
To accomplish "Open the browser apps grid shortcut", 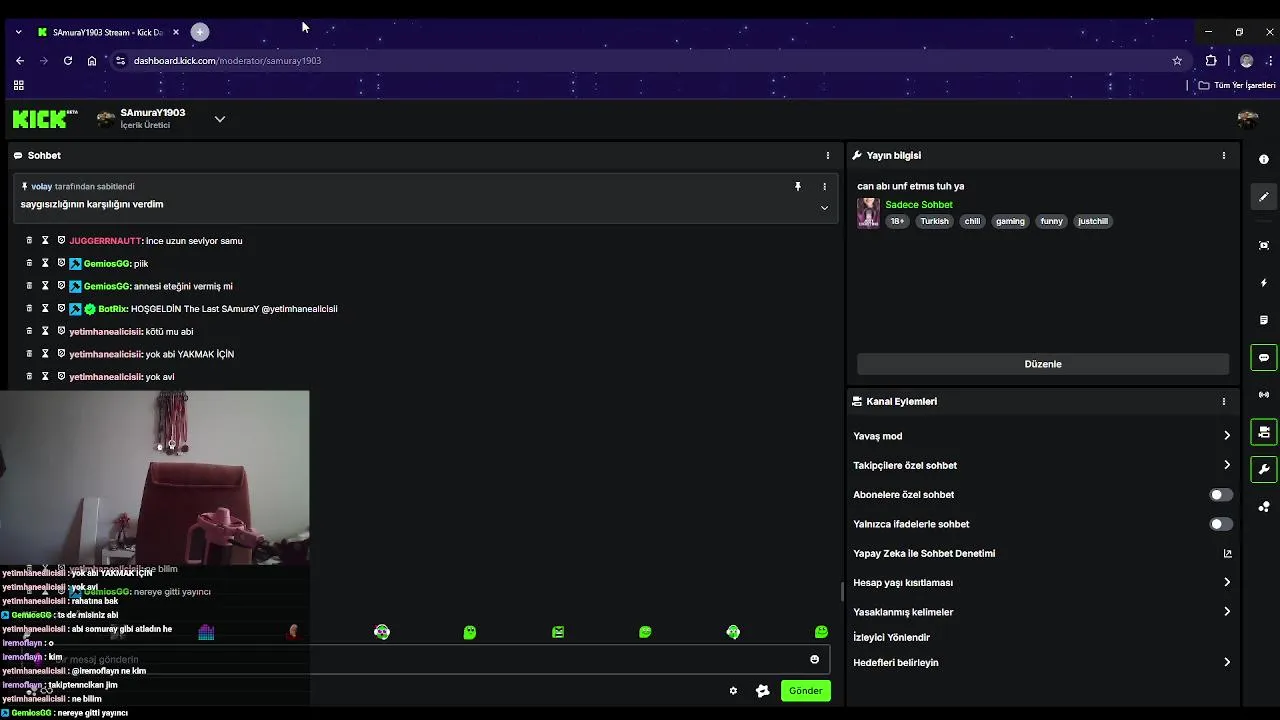I will pos(18,86).
